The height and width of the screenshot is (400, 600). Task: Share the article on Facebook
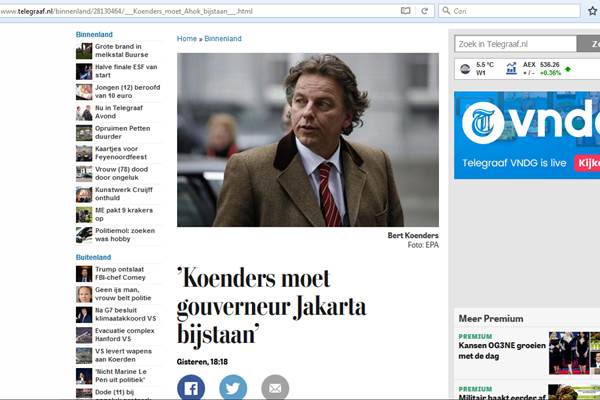[191, 388]
